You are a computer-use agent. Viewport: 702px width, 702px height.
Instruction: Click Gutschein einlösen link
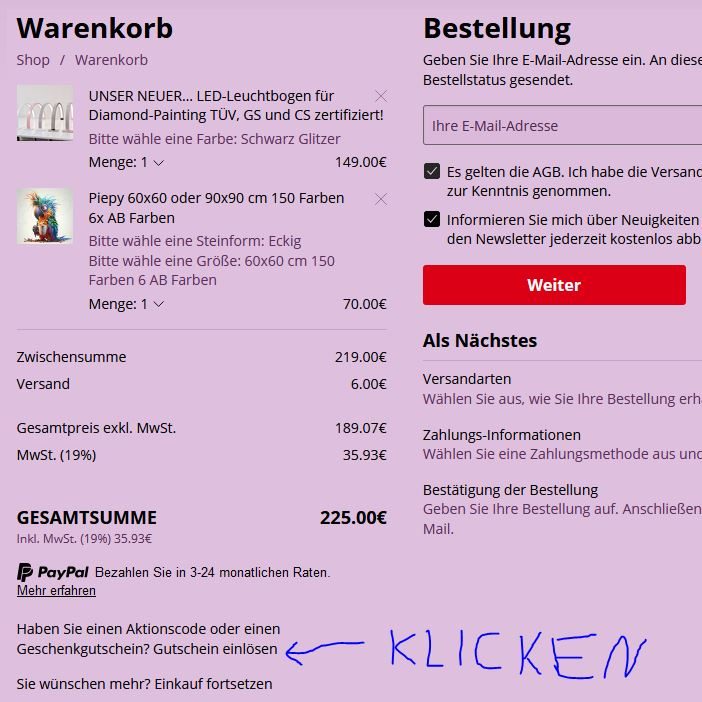pyautogui.click(x=215, y=649)
